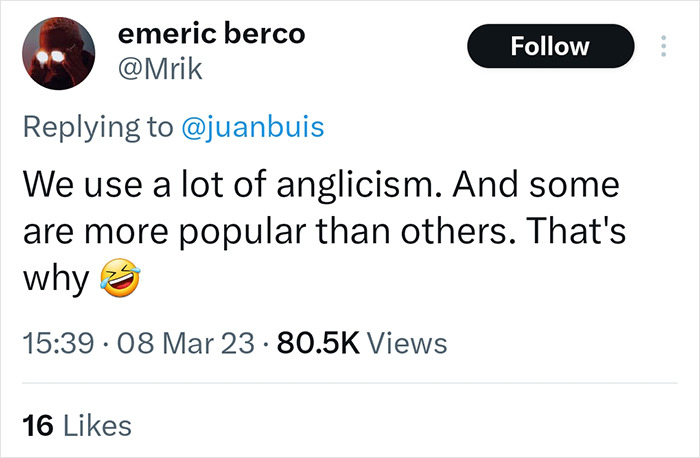Click the tweet's first line about anglicism

(x=320, y=186)
